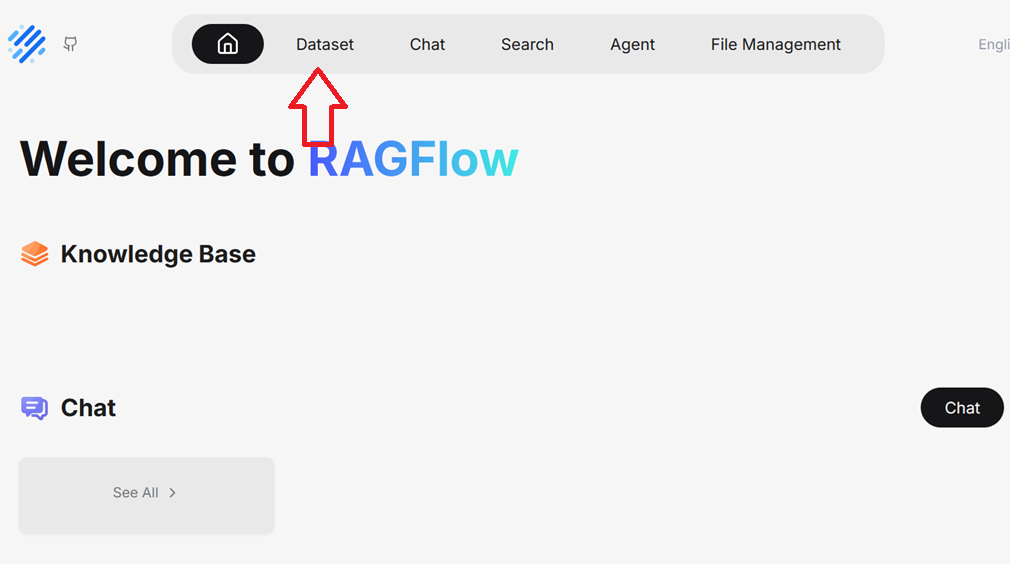
Task: Open the Dataset tab
Action: 325,44
